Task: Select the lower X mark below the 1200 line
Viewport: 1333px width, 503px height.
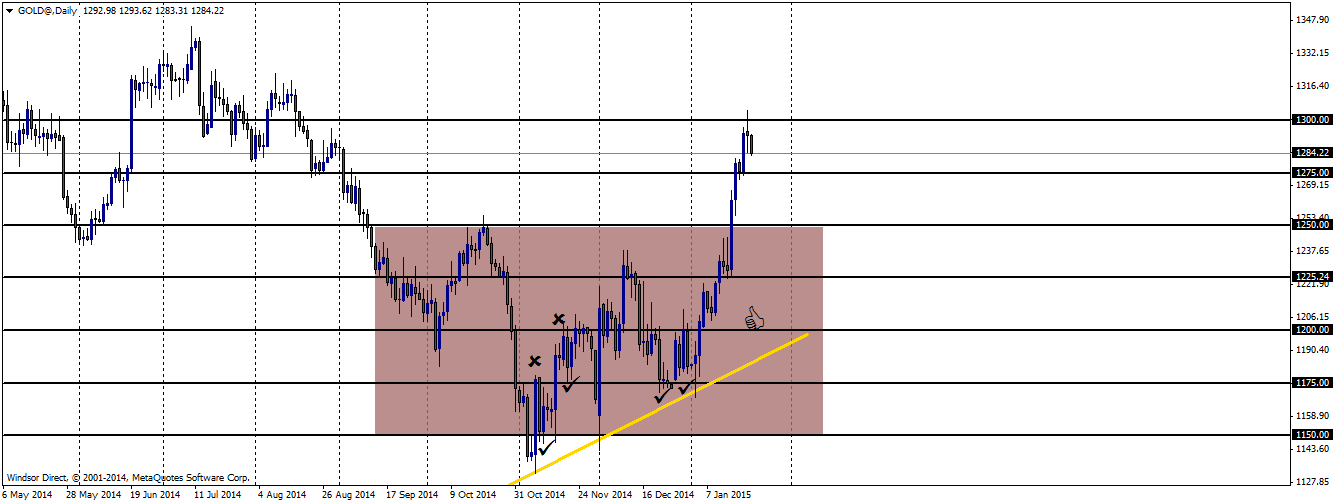Action: 535,361
